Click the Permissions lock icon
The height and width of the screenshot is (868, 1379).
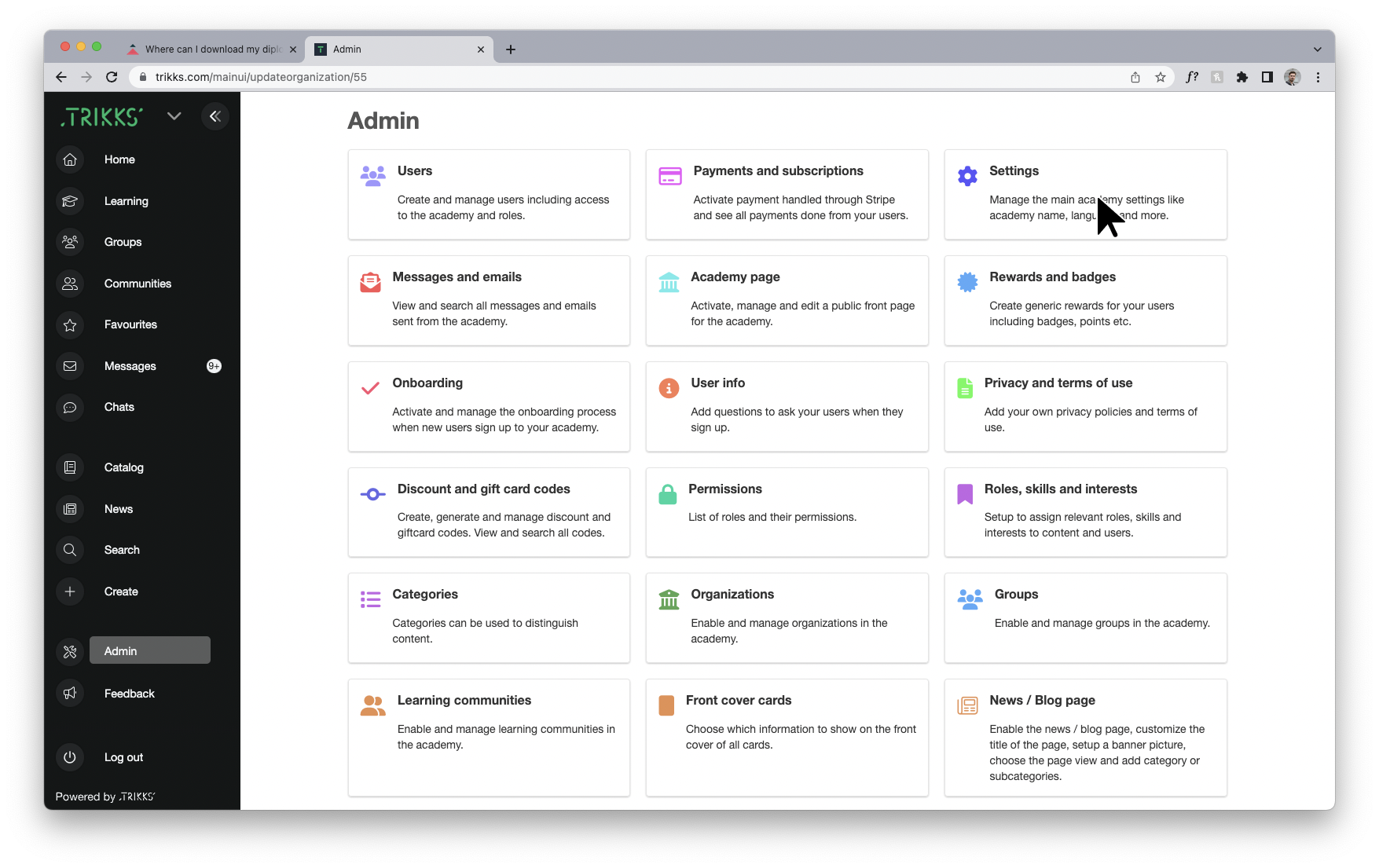coord(668,494)
